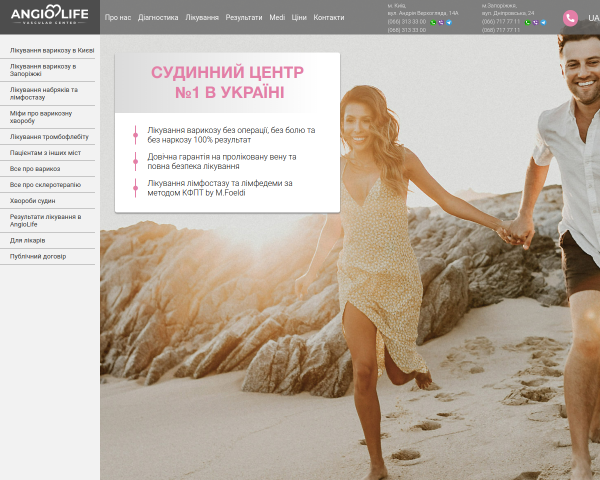Open Viber icon for the Kyiv number
Image resolution: width=600 pixels, height=480 pixels.
[441, 22]
